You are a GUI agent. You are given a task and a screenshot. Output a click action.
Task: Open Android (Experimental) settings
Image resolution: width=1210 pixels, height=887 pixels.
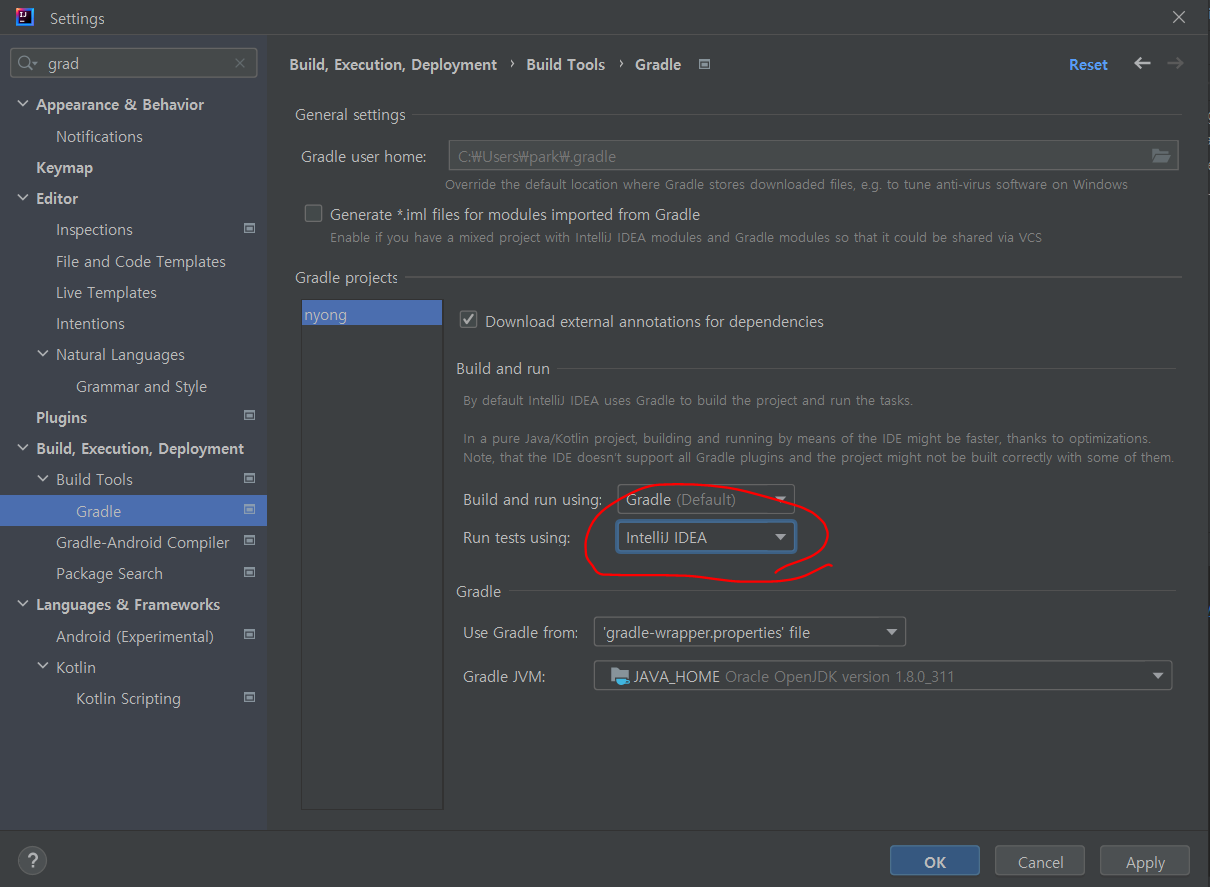point(135,636)
